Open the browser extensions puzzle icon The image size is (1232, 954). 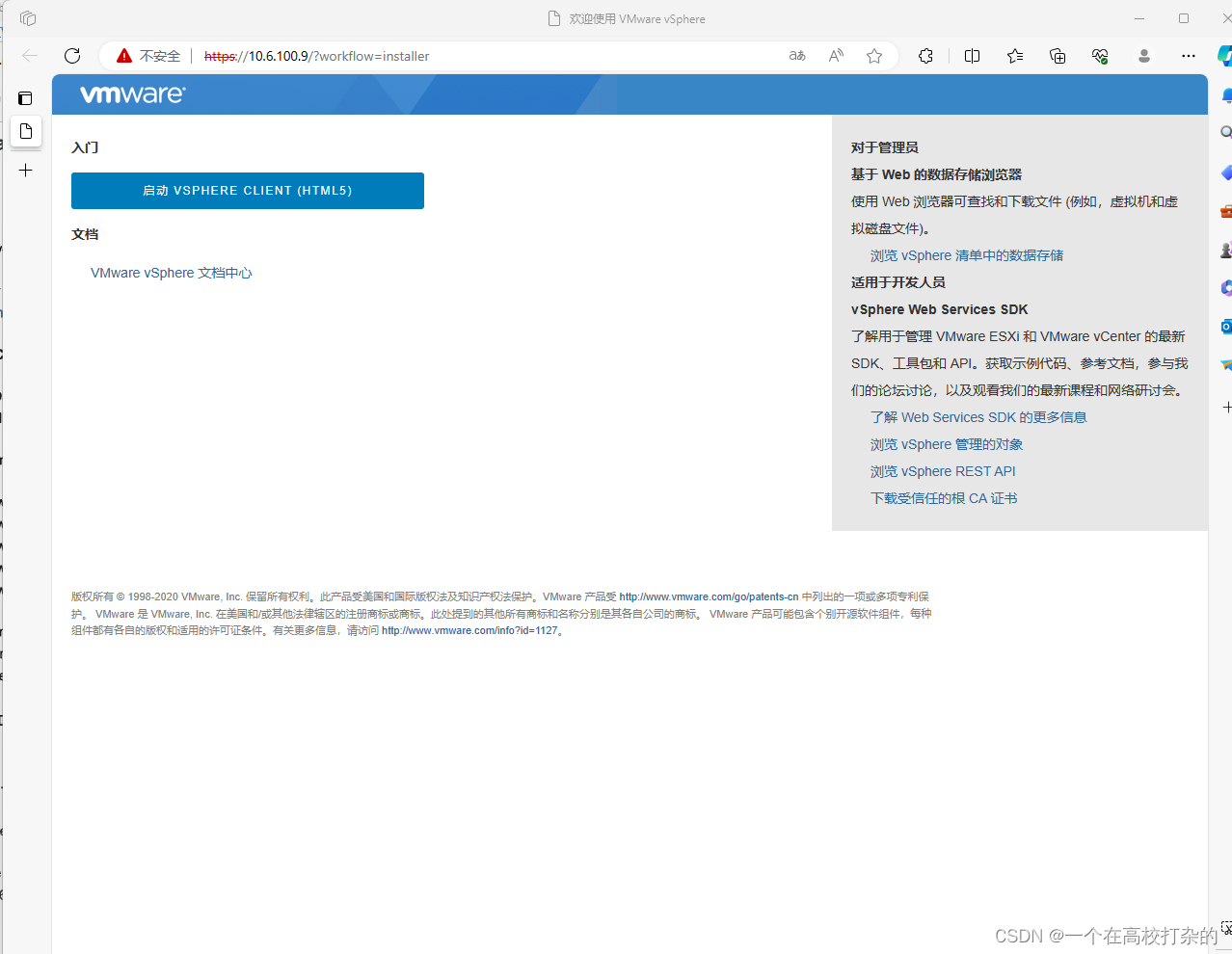point(925,56)
